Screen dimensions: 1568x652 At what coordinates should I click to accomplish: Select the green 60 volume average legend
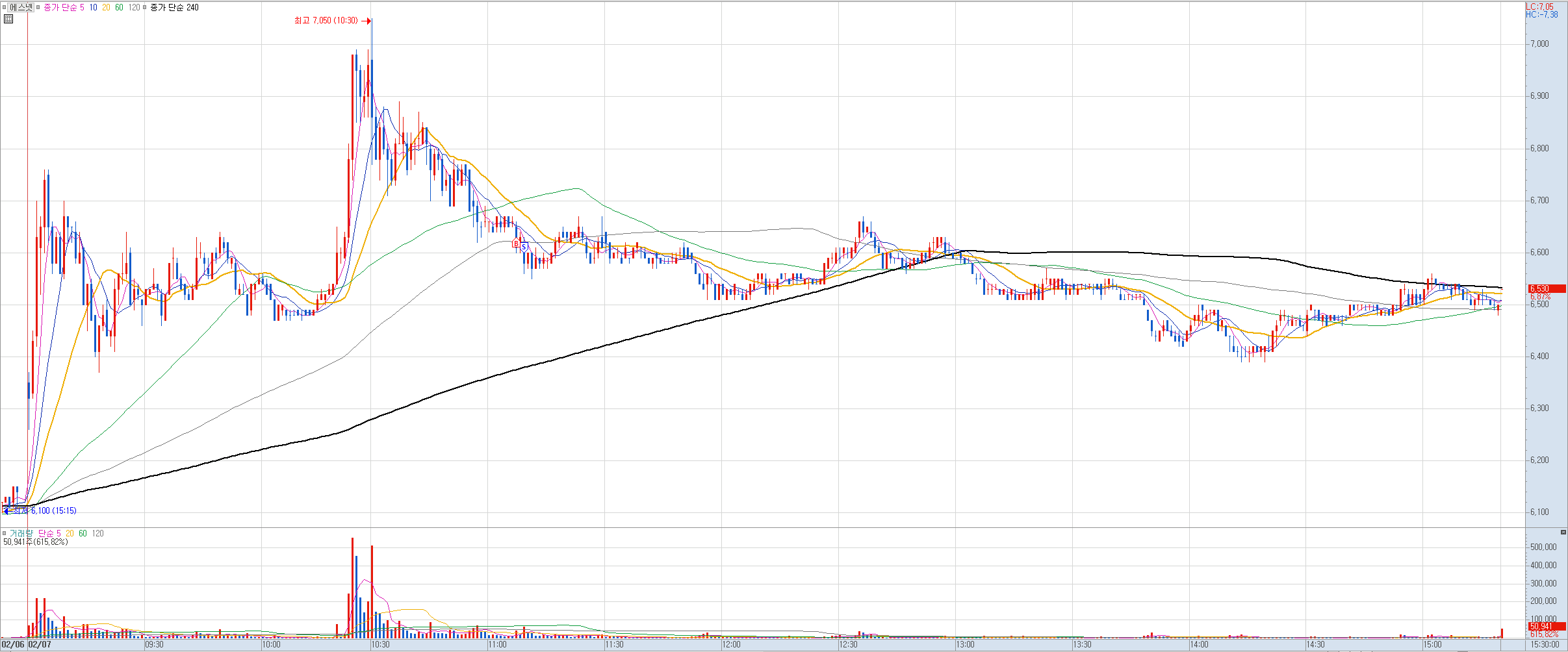point(83,533)
